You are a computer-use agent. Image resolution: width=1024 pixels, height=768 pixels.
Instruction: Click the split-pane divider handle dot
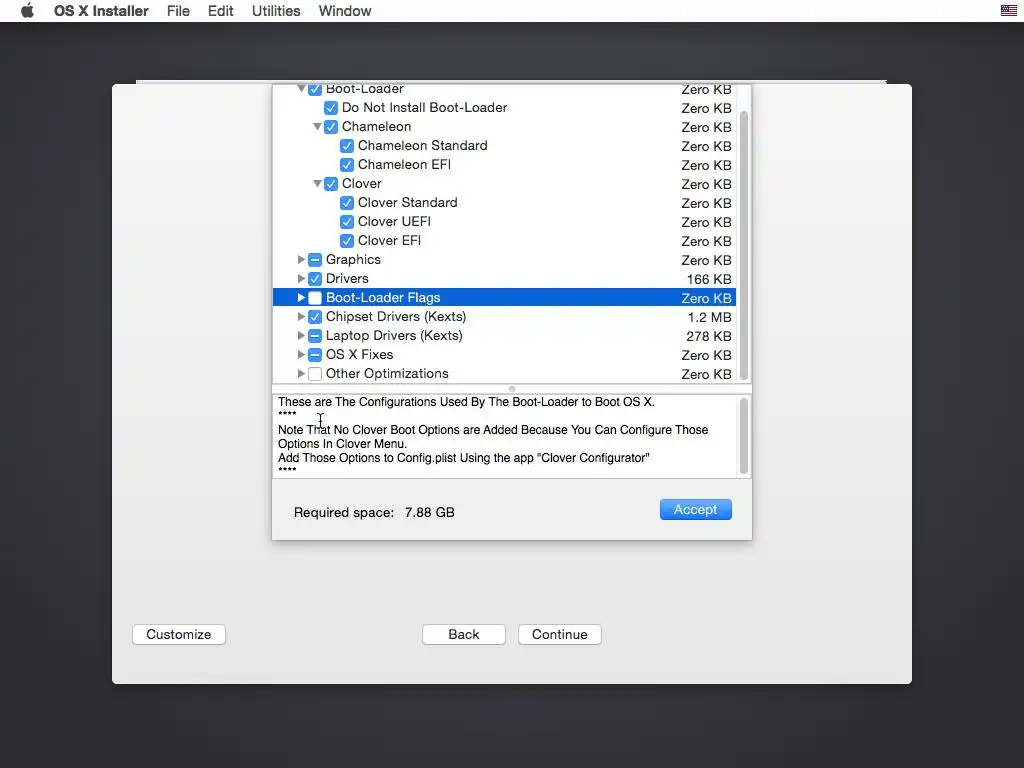point(512,389)
